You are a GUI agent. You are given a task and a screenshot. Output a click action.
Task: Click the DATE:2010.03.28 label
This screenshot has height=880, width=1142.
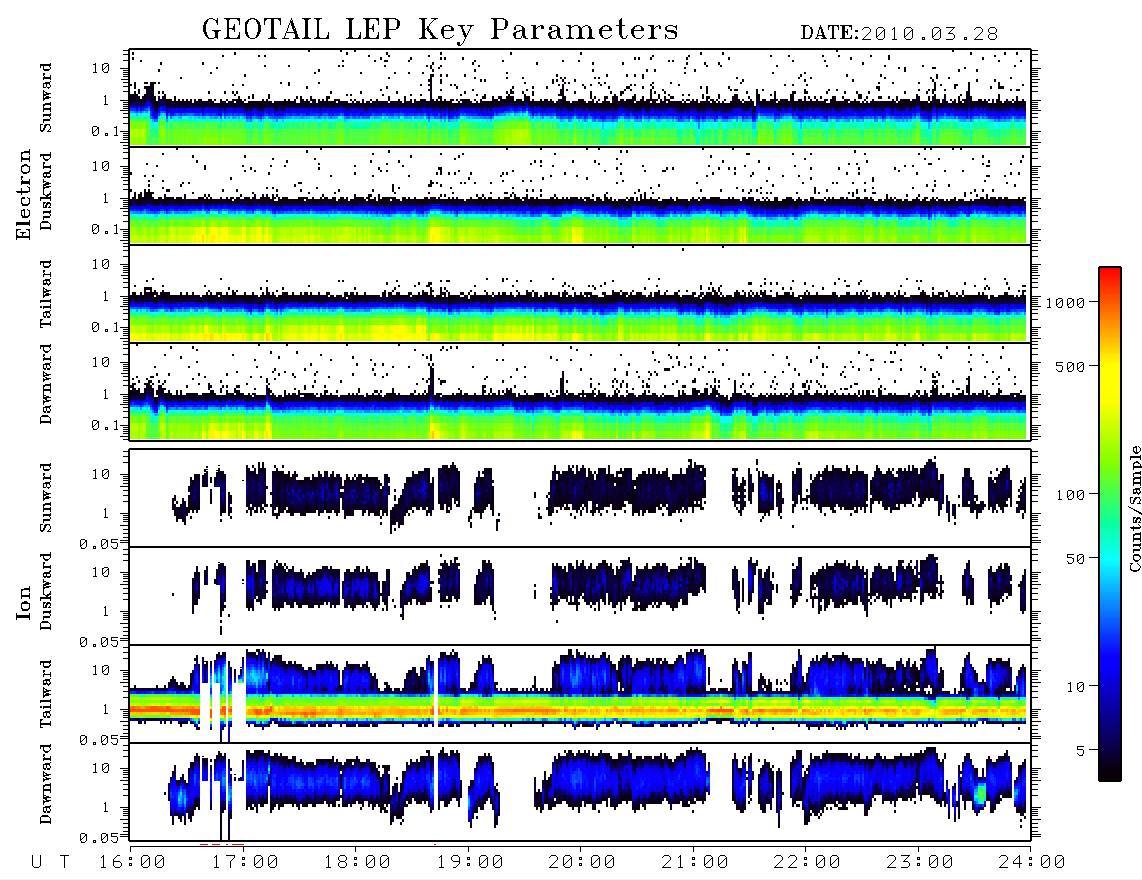pyautogui.click(x=899, y=34)
